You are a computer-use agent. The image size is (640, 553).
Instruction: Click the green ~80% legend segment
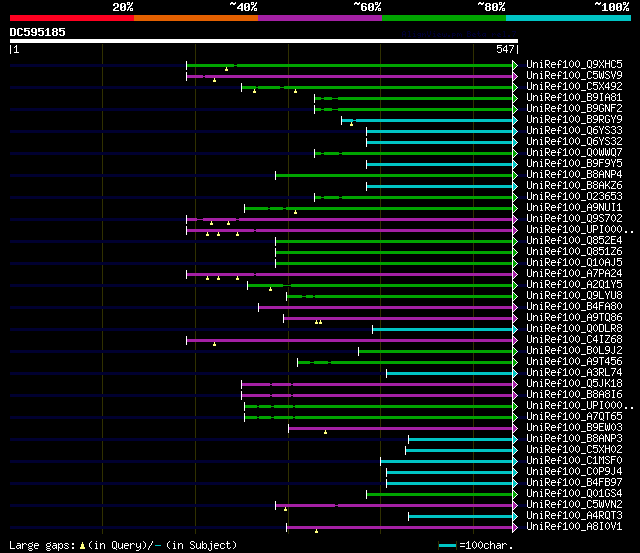click(x=444, y=18)
